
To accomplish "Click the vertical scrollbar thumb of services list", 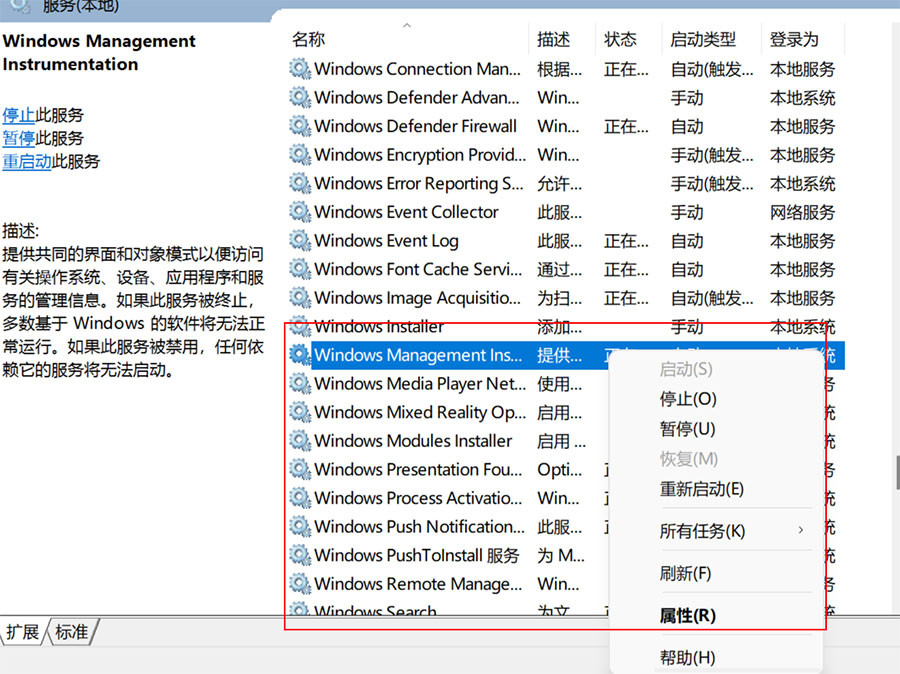I will click(x=897, y=472).
